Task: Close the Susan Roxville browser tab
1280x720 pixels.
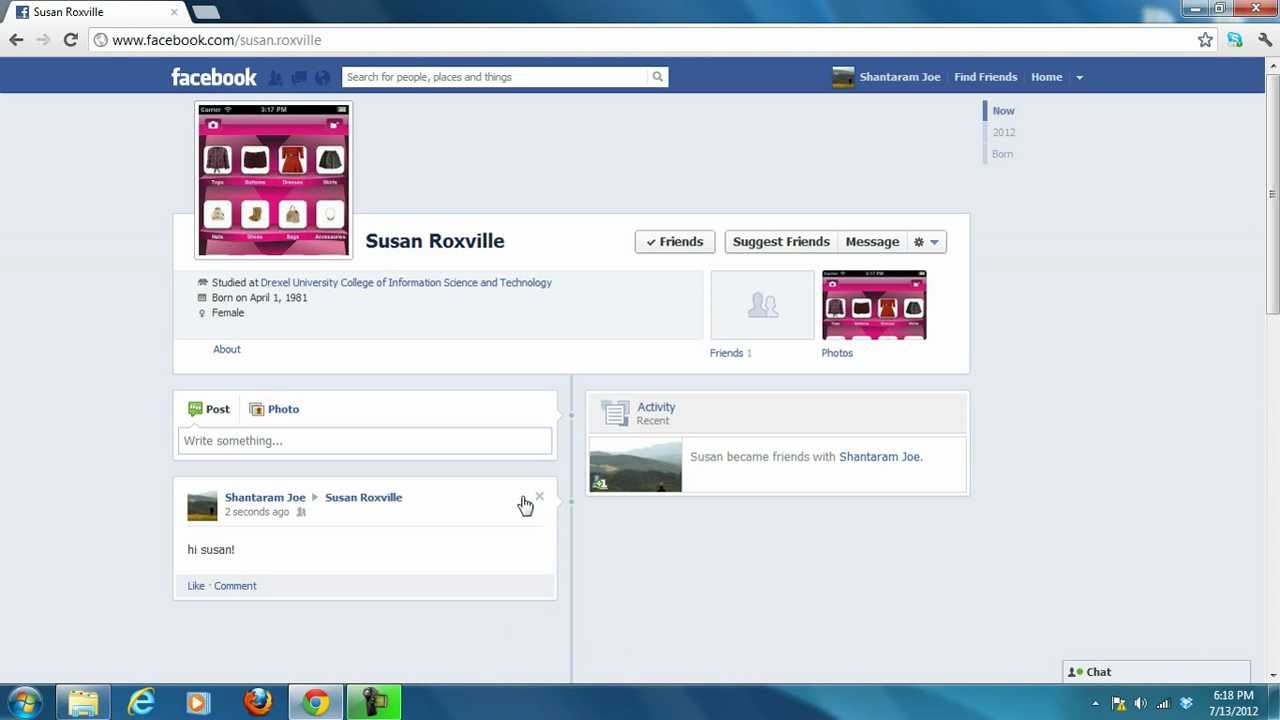Action: point(174,12)
